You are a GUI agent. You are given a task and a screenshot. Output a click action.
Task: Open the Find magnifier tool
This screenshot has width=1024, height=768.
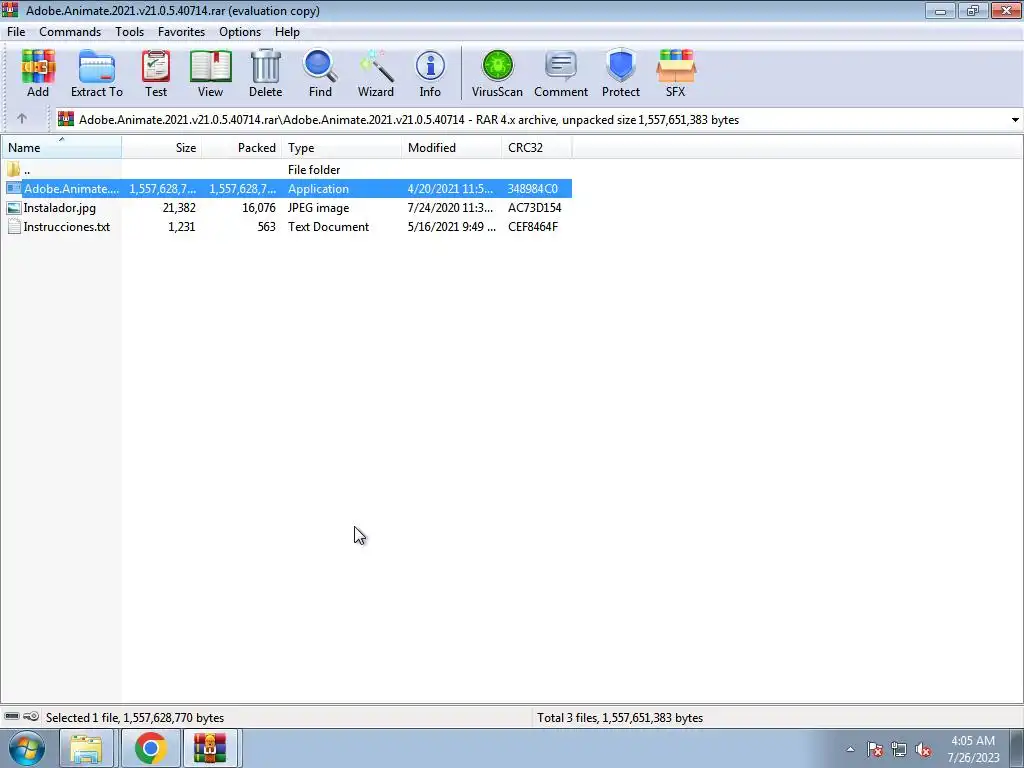320,73
